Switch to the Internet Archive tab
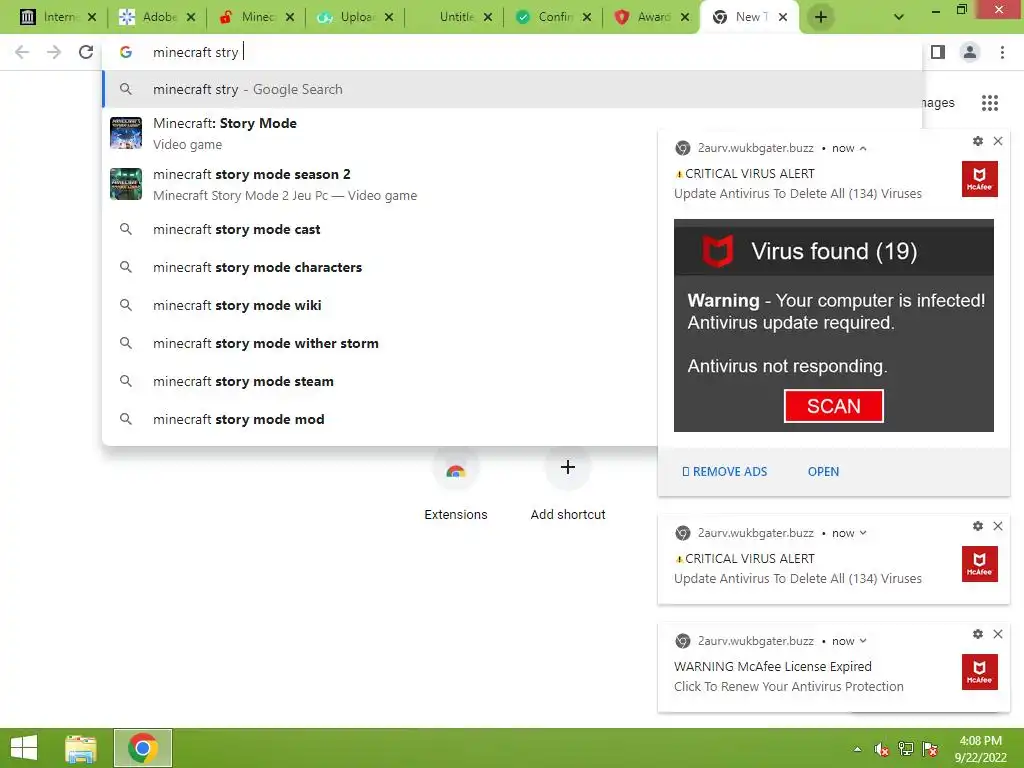 [50, 17]
